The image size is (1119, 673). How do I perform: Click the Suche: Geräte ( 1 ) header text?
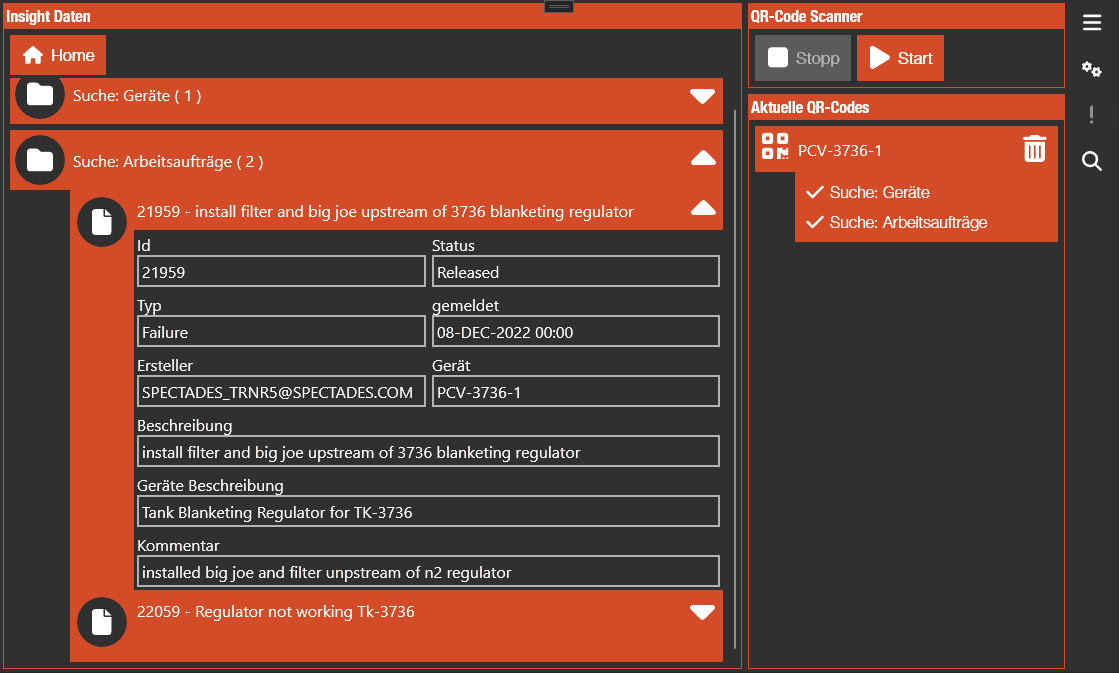137,96
